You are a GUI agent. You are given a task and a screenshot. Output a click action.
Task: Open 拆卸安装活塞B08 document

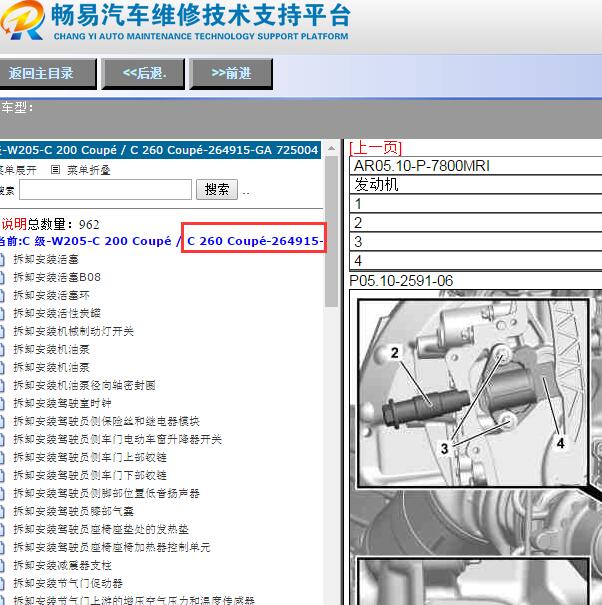[57, 277]
